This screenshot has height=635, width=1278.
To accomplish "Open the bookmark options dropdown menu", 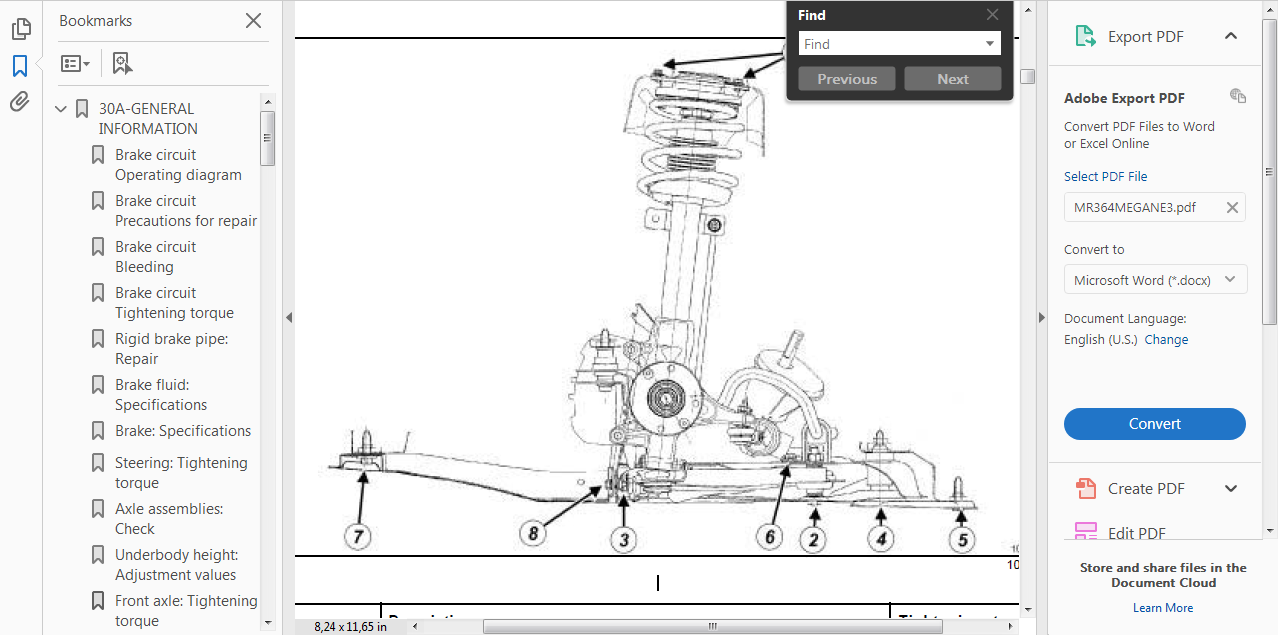I will [x=75, y=63].
